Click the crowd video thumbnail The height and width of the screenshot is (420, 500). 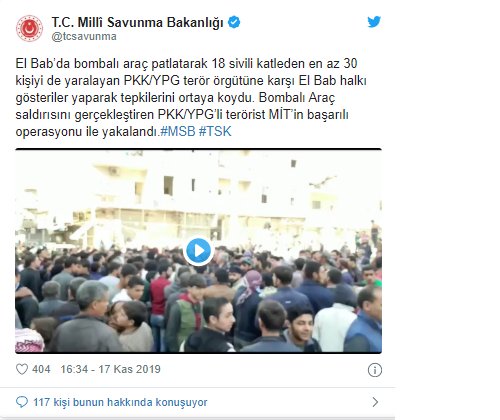(198, 251)
